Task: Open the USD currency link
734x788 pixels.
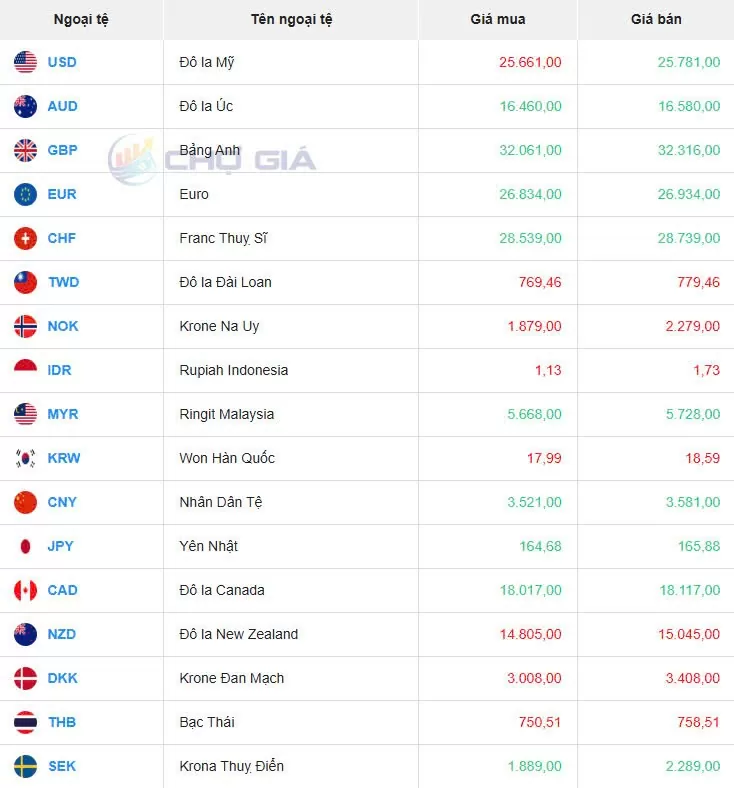Action: 62,62
